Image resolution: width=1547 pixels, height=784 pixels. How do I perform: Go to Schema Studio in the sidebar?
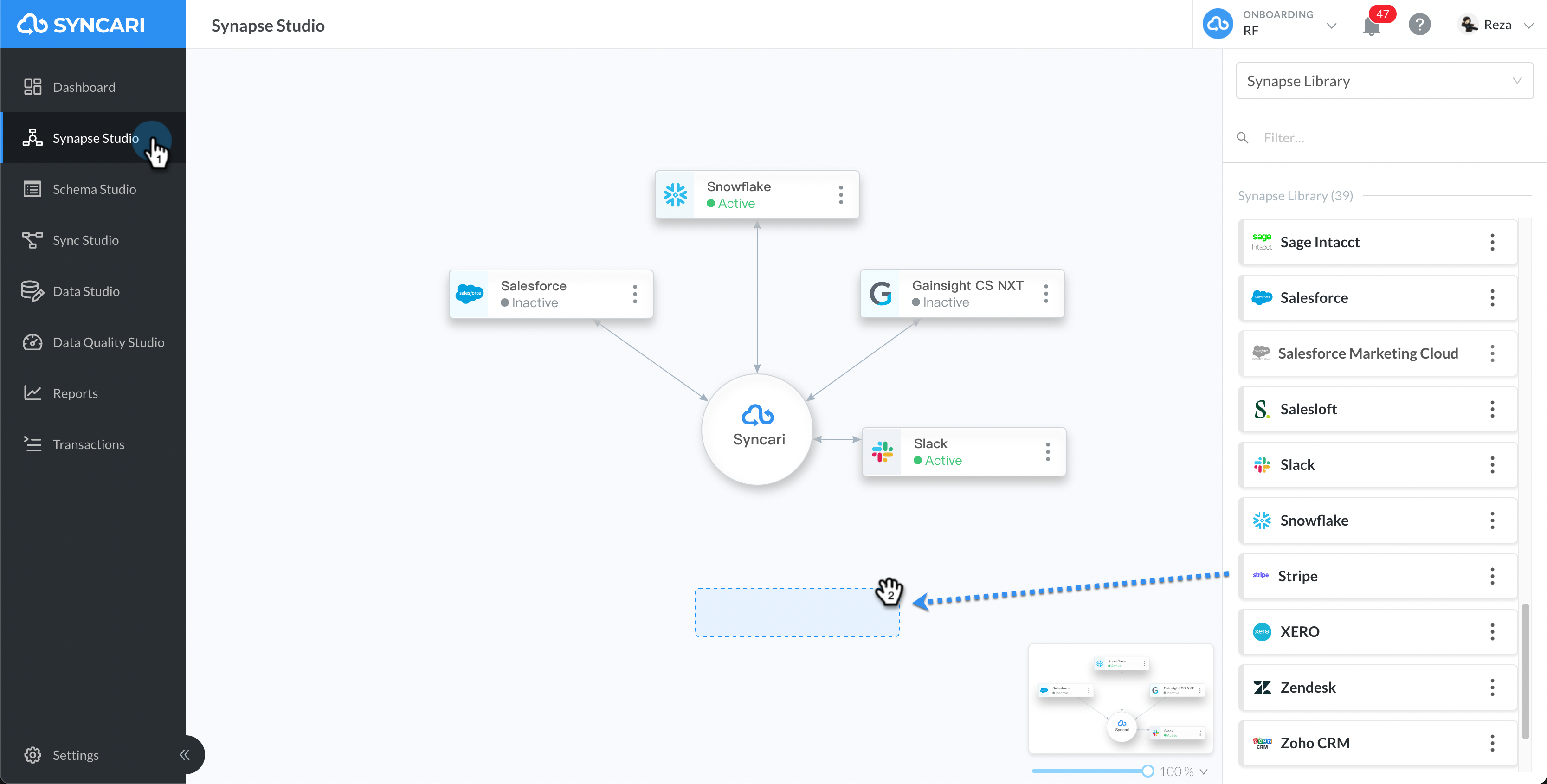coord(94,189)
